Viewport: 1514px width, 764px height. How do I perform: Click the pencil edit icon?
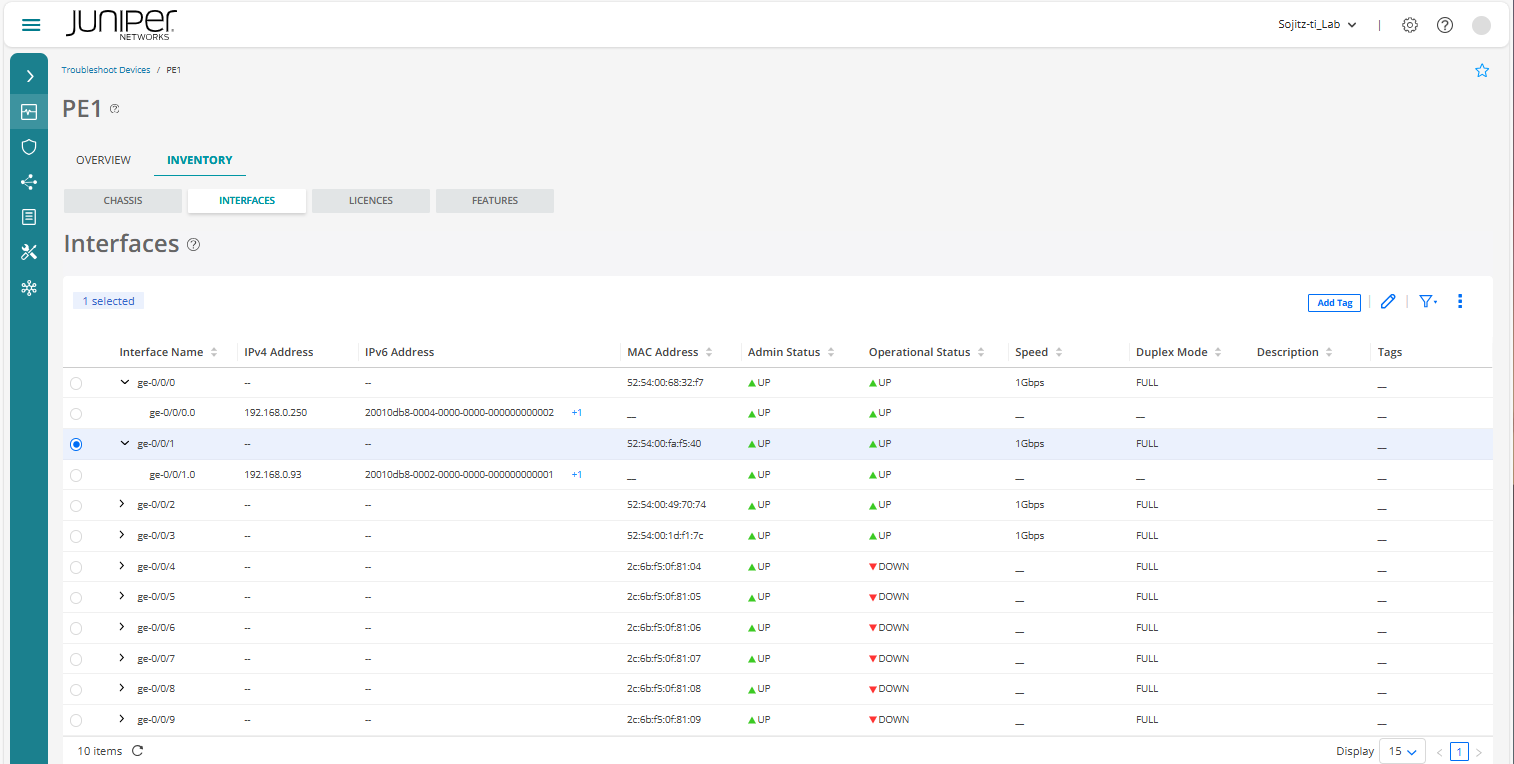click(1387, 301)
